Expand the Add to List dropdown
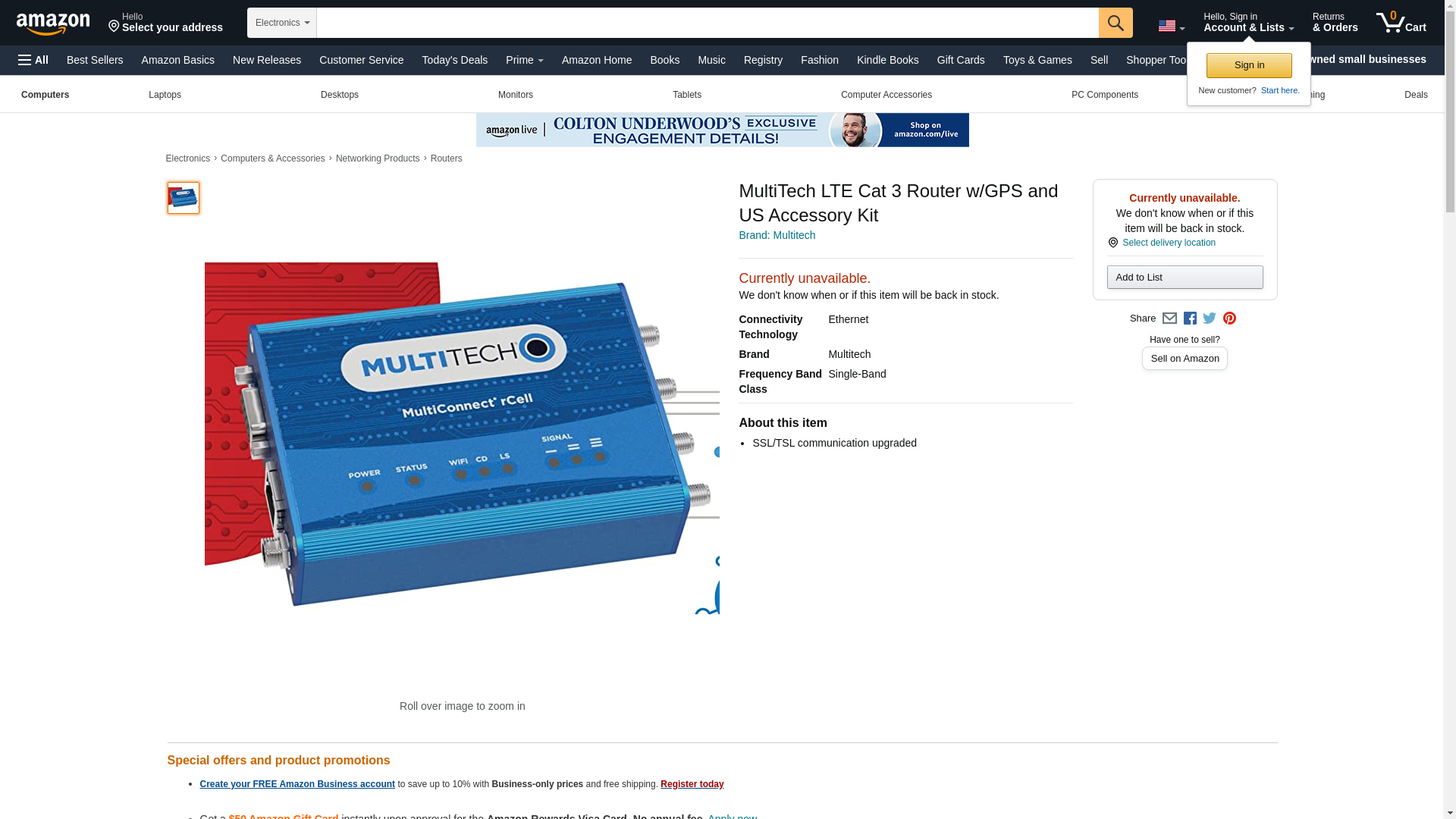Viewport: 1456px width, 819px height. [1185, 277]
